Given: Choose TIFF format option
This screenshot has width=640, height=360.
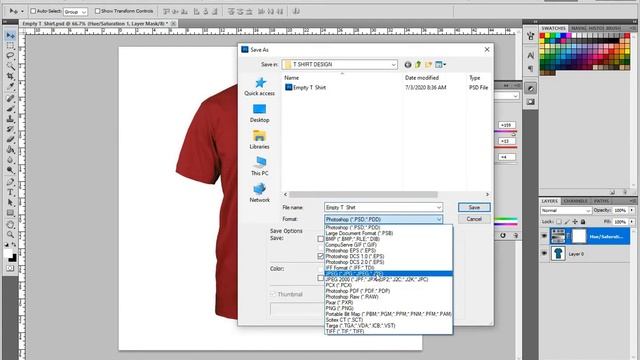Looking at the screenshot, I should click(x=388, y=331).
